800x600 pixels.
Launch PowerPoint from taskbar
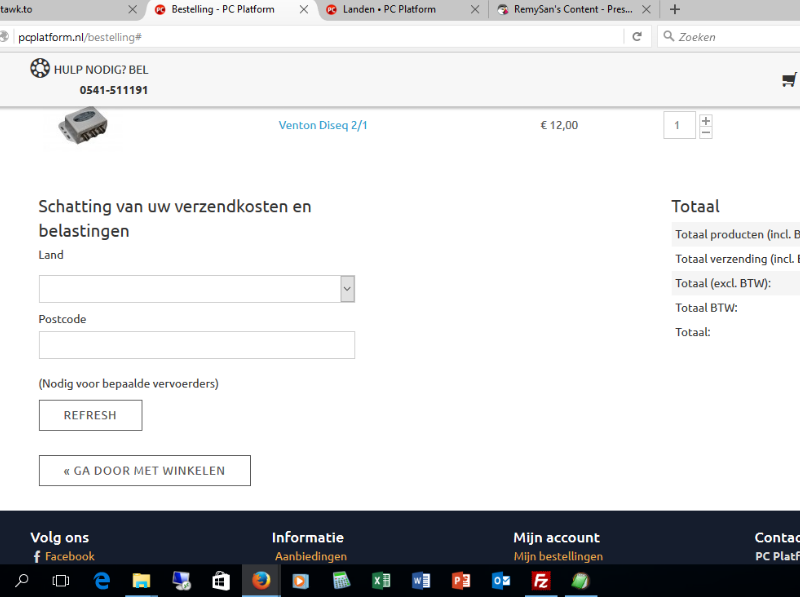[x=461, y=581]
